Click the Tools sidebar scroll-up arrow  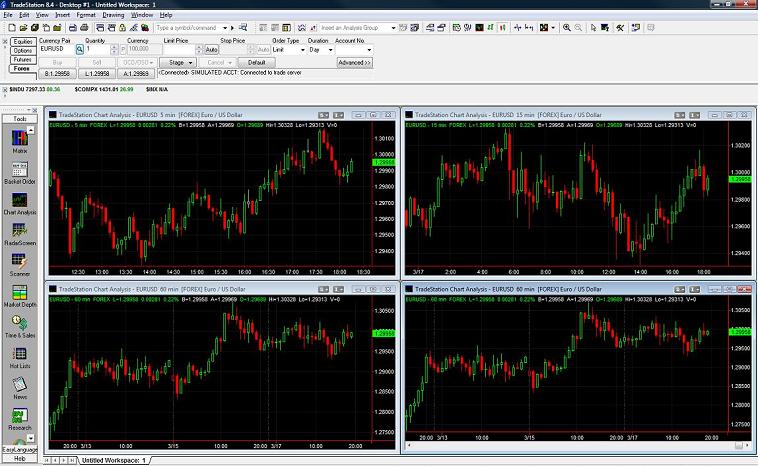click(31, 130)
